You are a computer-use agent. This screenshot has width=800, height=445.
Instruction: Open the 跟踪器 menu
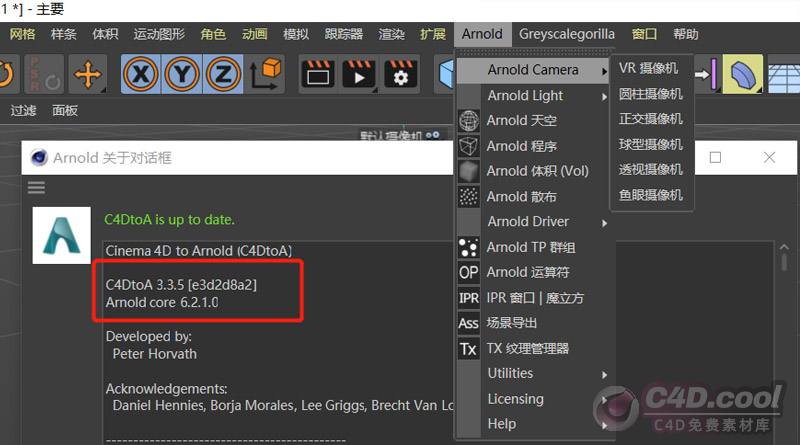pos(344,34)
